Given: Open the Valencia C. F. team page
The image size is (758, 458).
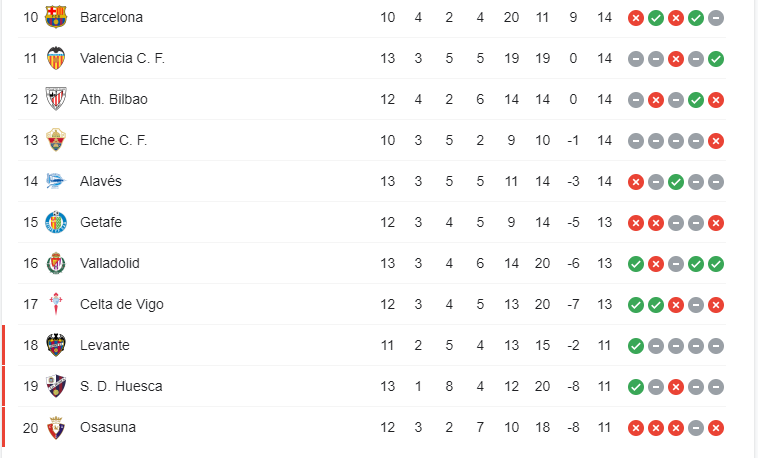Looking at the screenshot, I should (122, 58).
